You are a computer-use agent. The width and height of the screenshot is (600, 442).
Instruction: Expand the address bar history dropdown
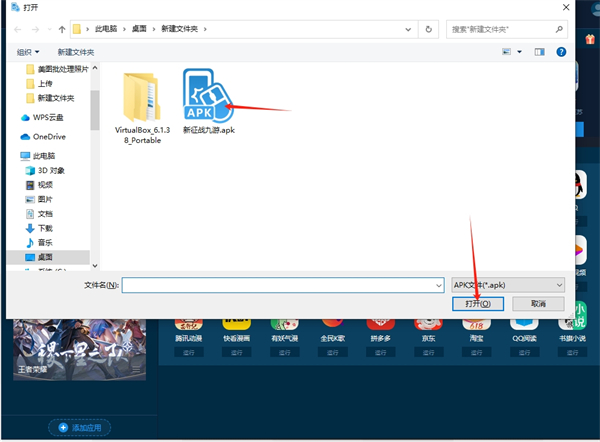point(408,29)
